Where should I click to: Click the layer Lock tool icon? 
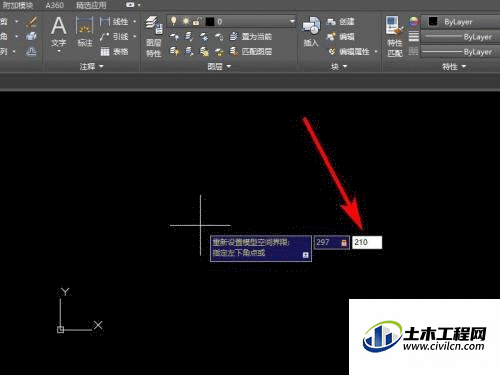(219, 36)
